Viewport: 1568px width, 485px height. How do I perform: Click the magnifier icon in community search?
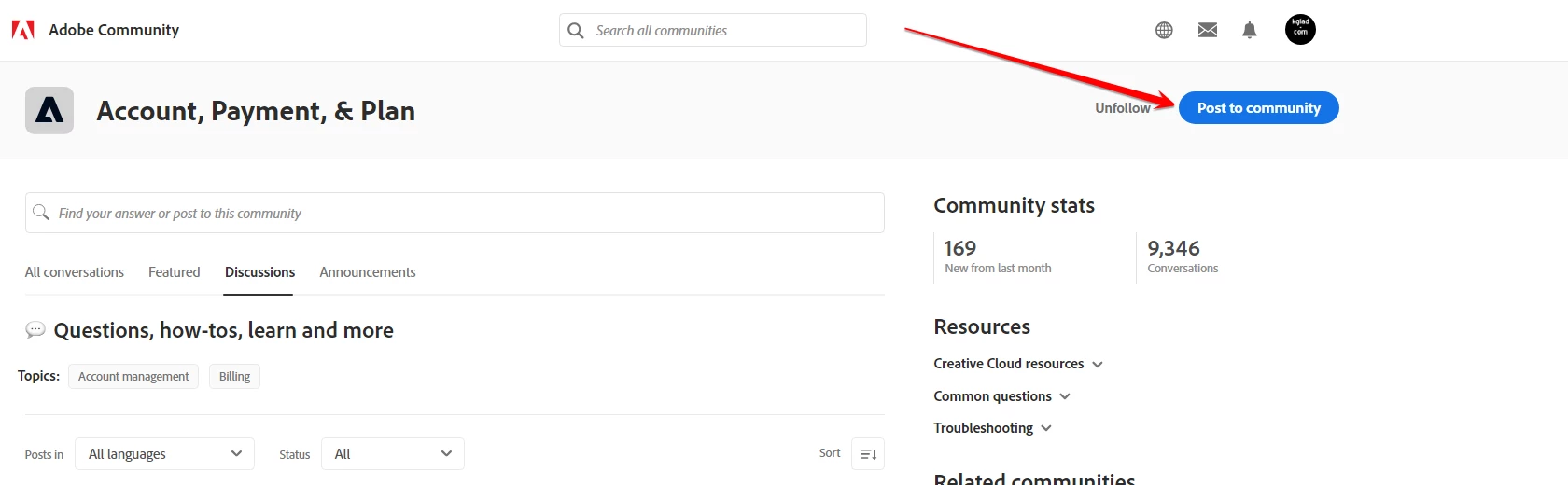click(x=41, y=213)
